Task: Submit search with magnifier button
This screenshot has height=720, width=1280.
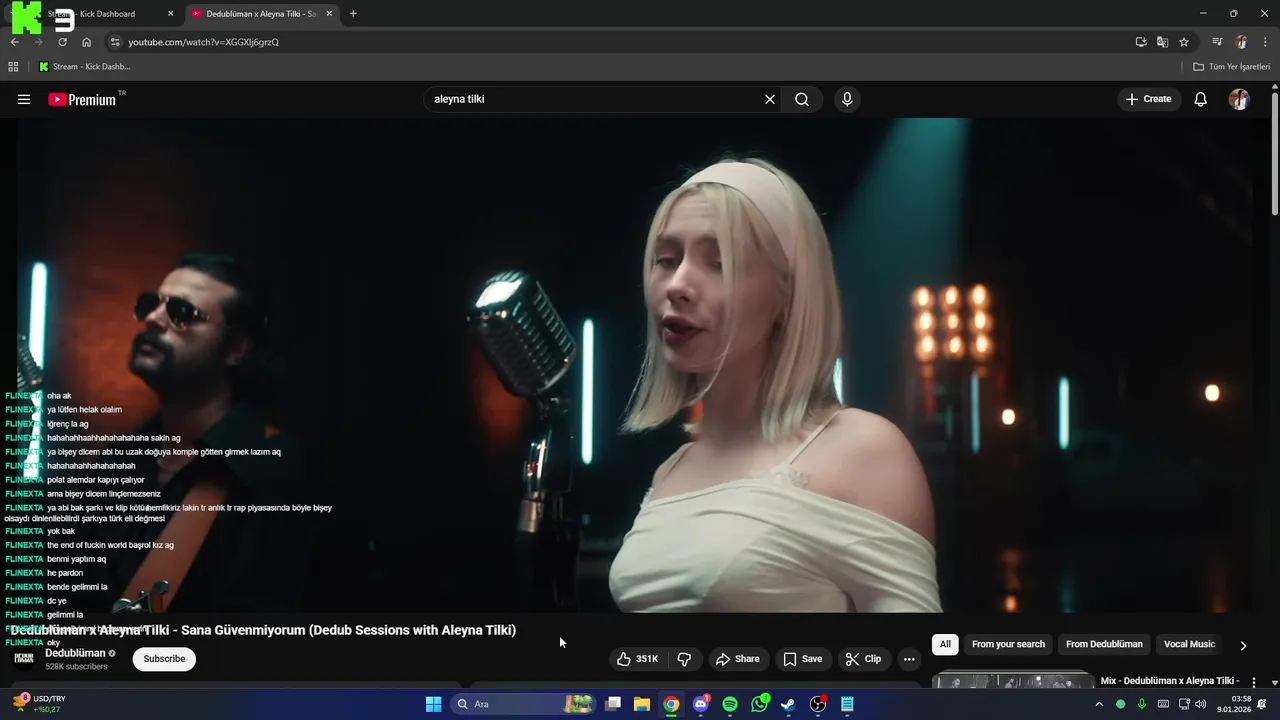Action: (802, 99)
